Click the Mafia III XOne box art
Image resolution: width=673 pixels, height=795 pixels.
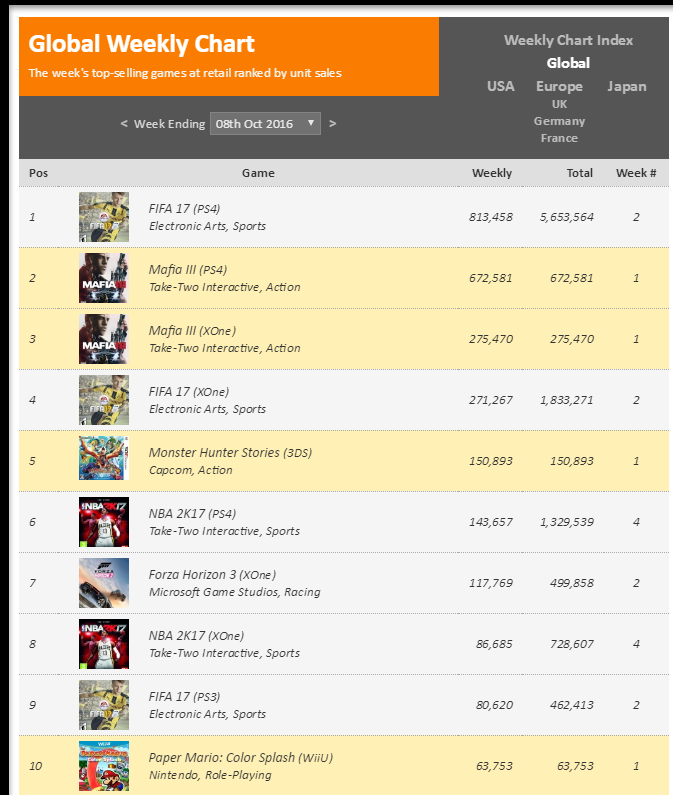pos(104,339)
